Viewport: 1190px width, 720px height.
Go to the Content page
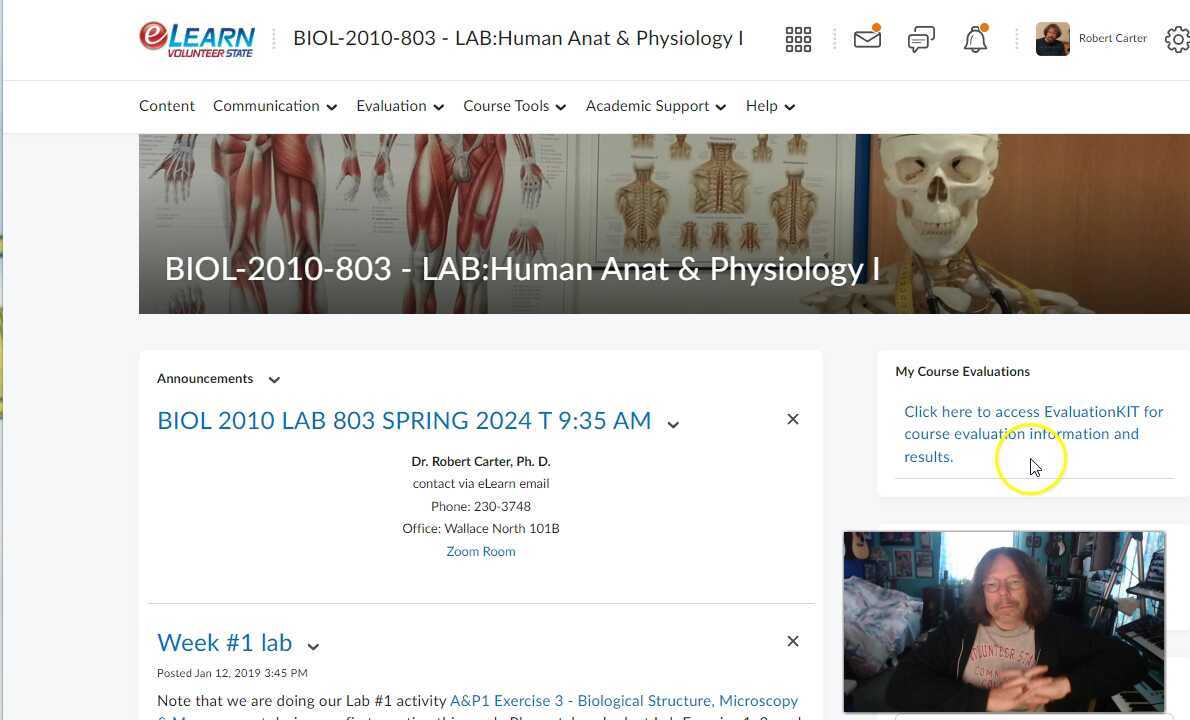(167, 106)
